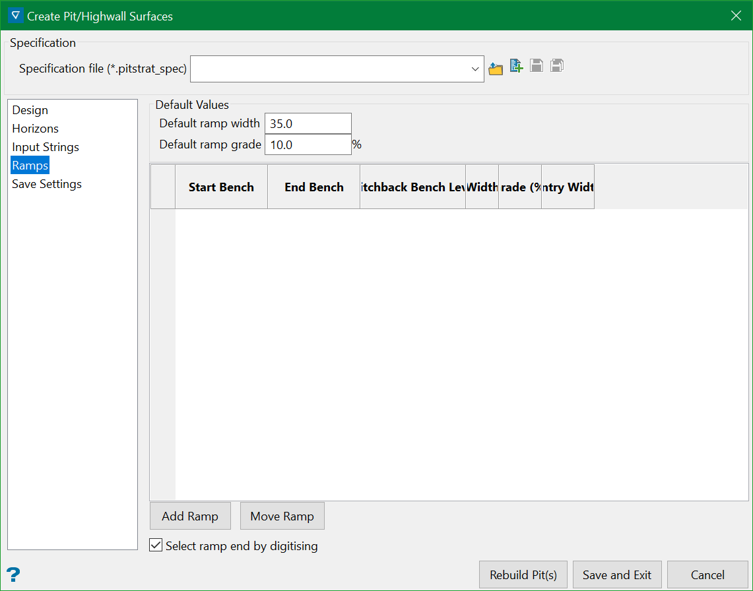753x591 pixels.
Task: Toggle Select ramp end by digitising checkbox
Action: point(156,545)
